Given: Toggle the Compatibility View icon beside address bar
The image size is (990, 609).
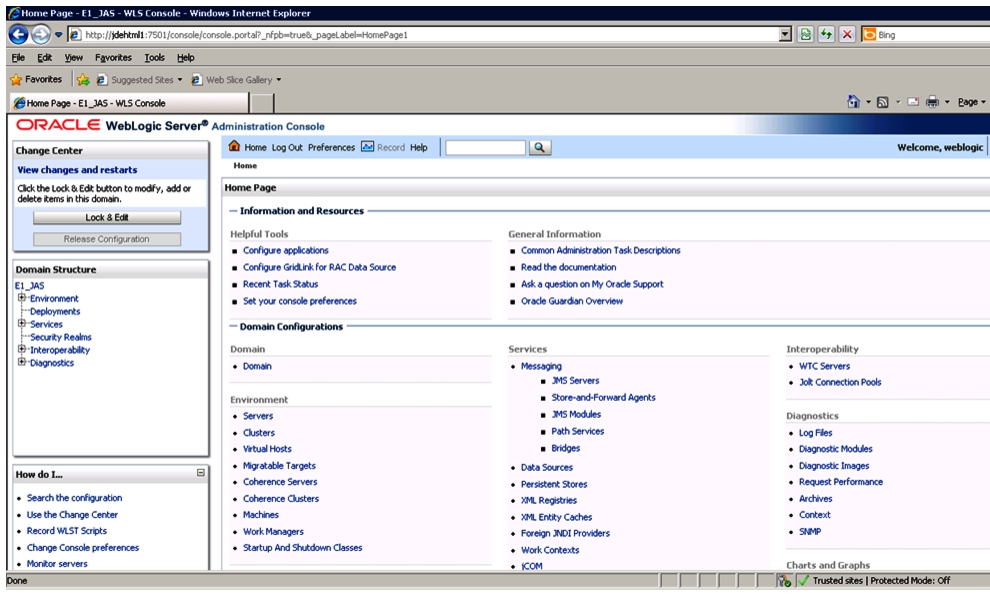Looking at the screenshot, I should [x=805, y=35].
